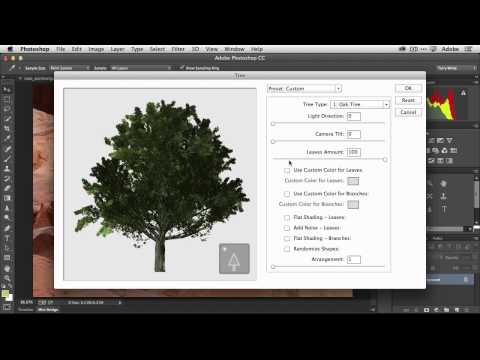Select the Lasso tool
The width and height of the screenshot is (480, 360).
pyautogui.click(x=7, y=109)
